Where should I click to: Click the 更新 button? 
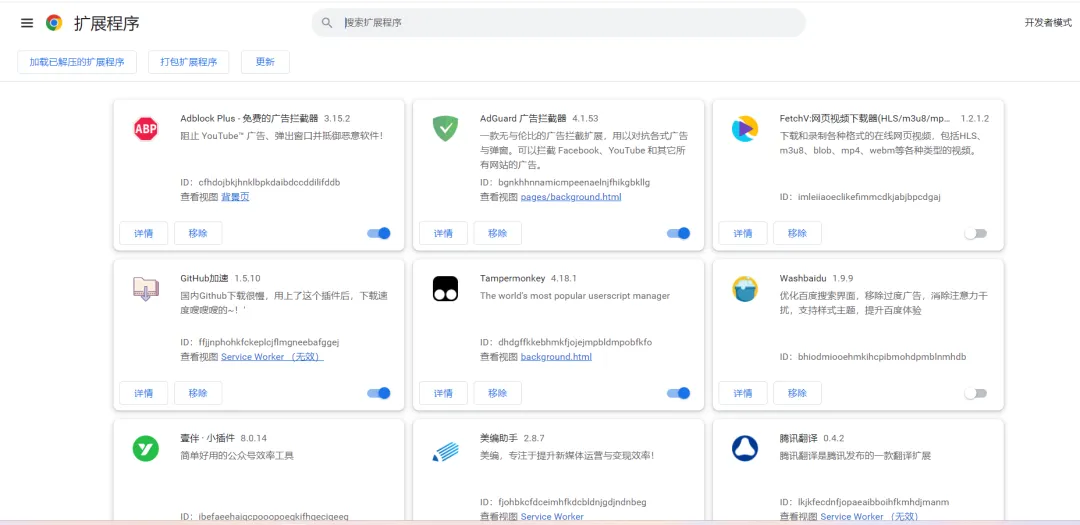(265, 62)
